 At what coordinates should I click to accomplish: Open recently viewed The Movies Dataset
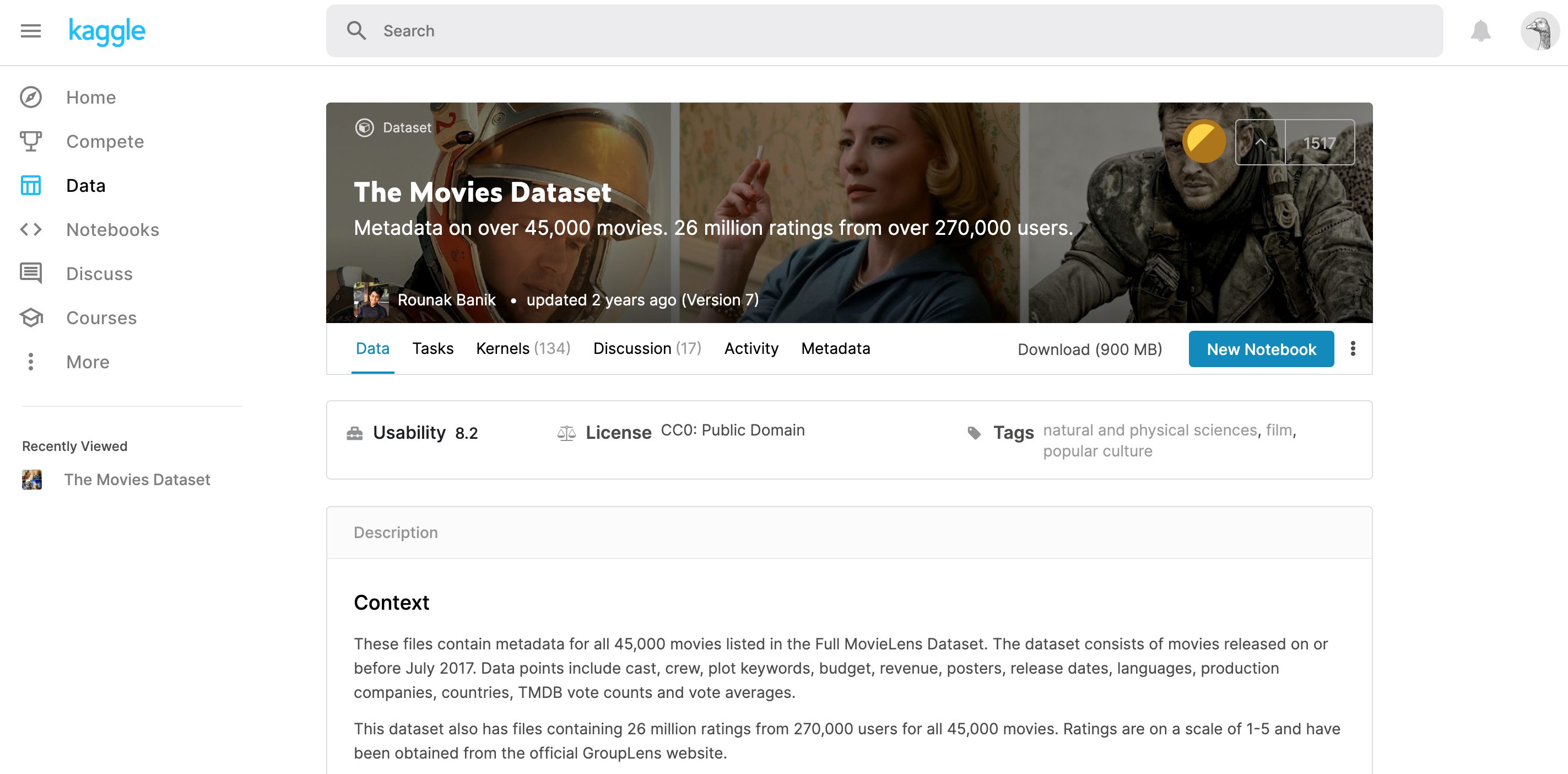tap(137, 479)
